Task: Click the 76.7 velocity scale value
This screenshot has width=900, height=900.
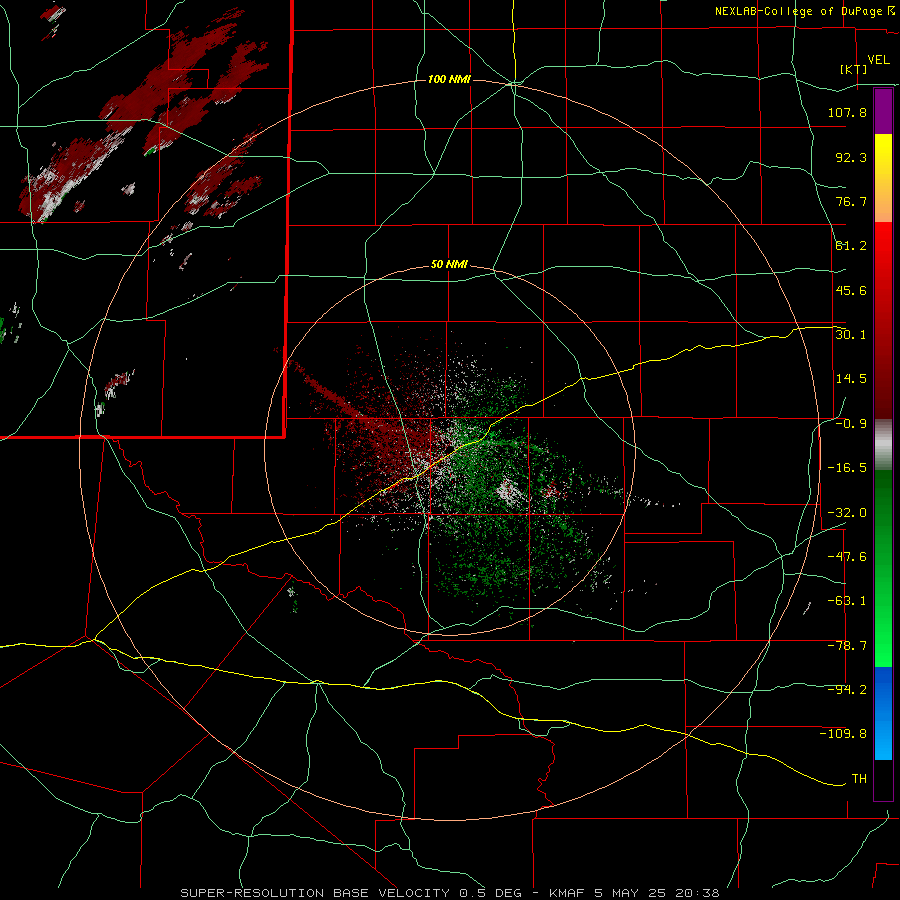Action: pos(851,201)
